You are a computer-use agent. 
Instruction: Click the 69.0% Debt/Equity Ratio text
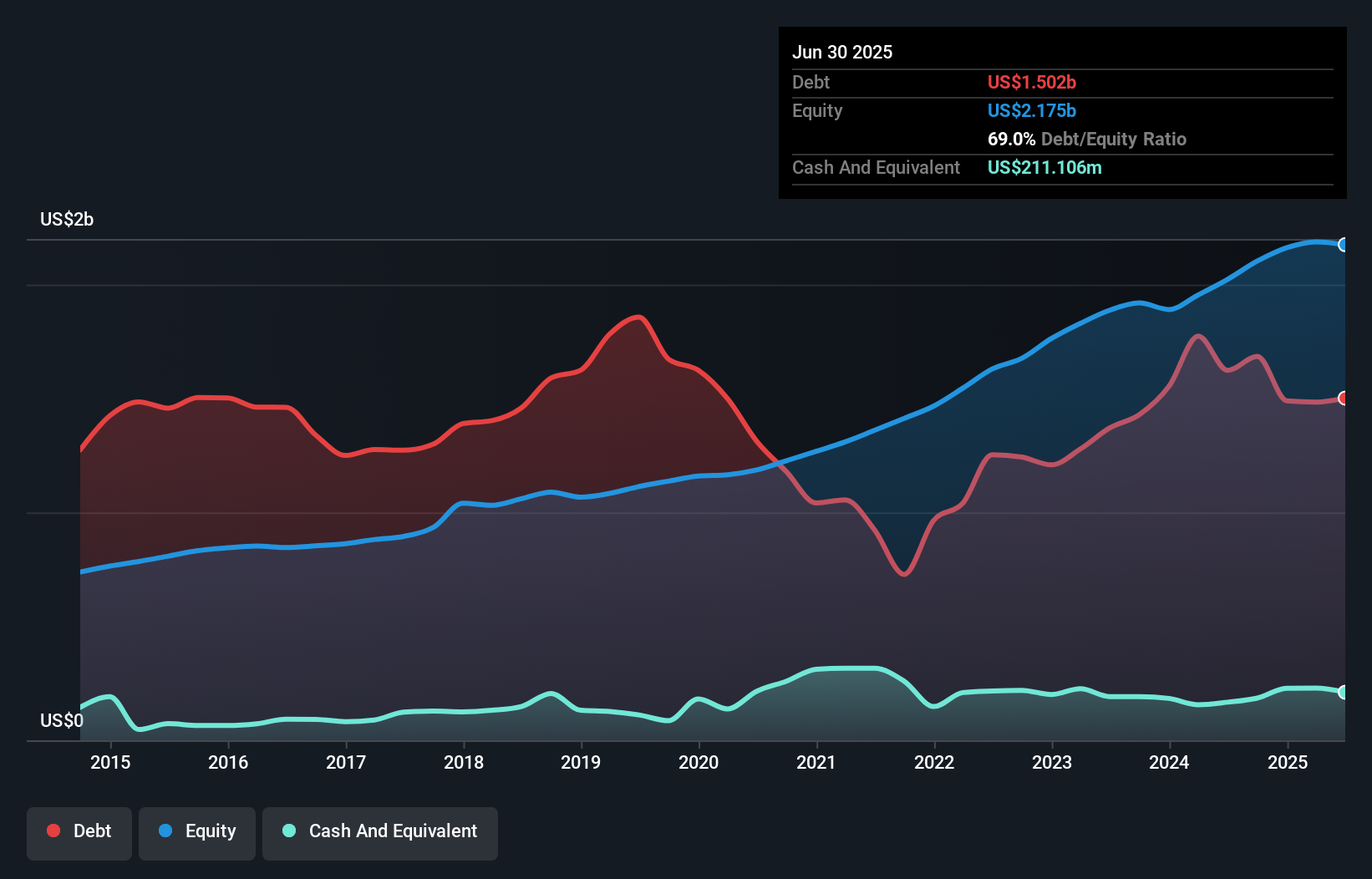1087,139
